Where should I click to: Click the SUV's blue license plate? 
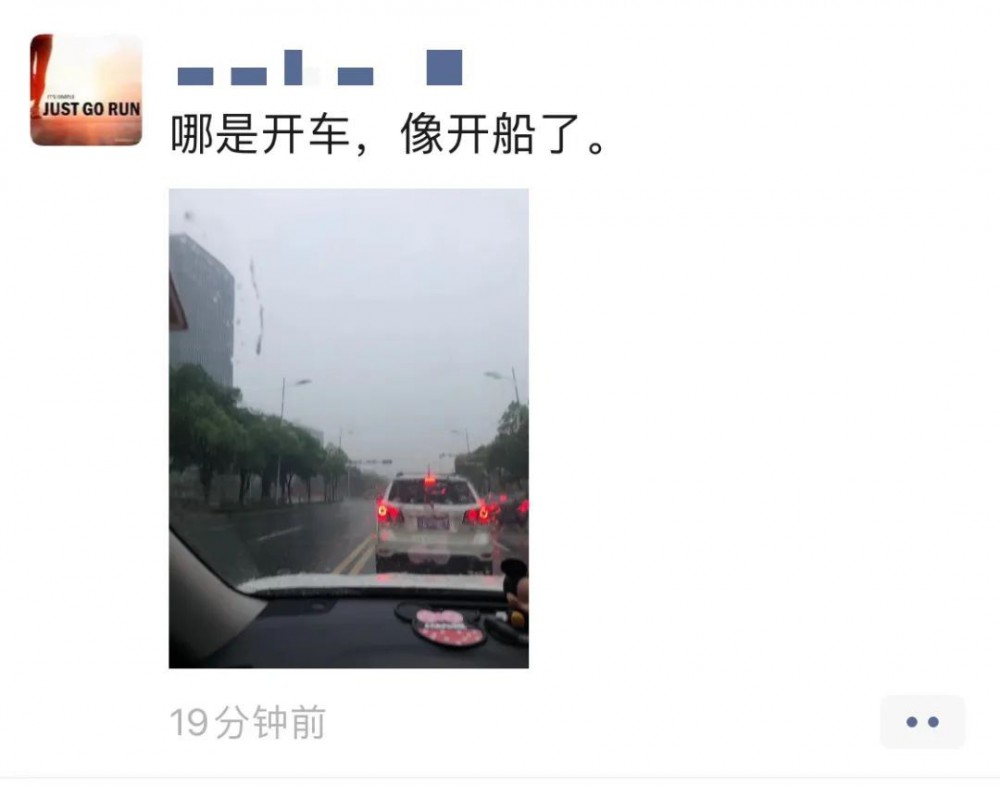pos(434,524)
